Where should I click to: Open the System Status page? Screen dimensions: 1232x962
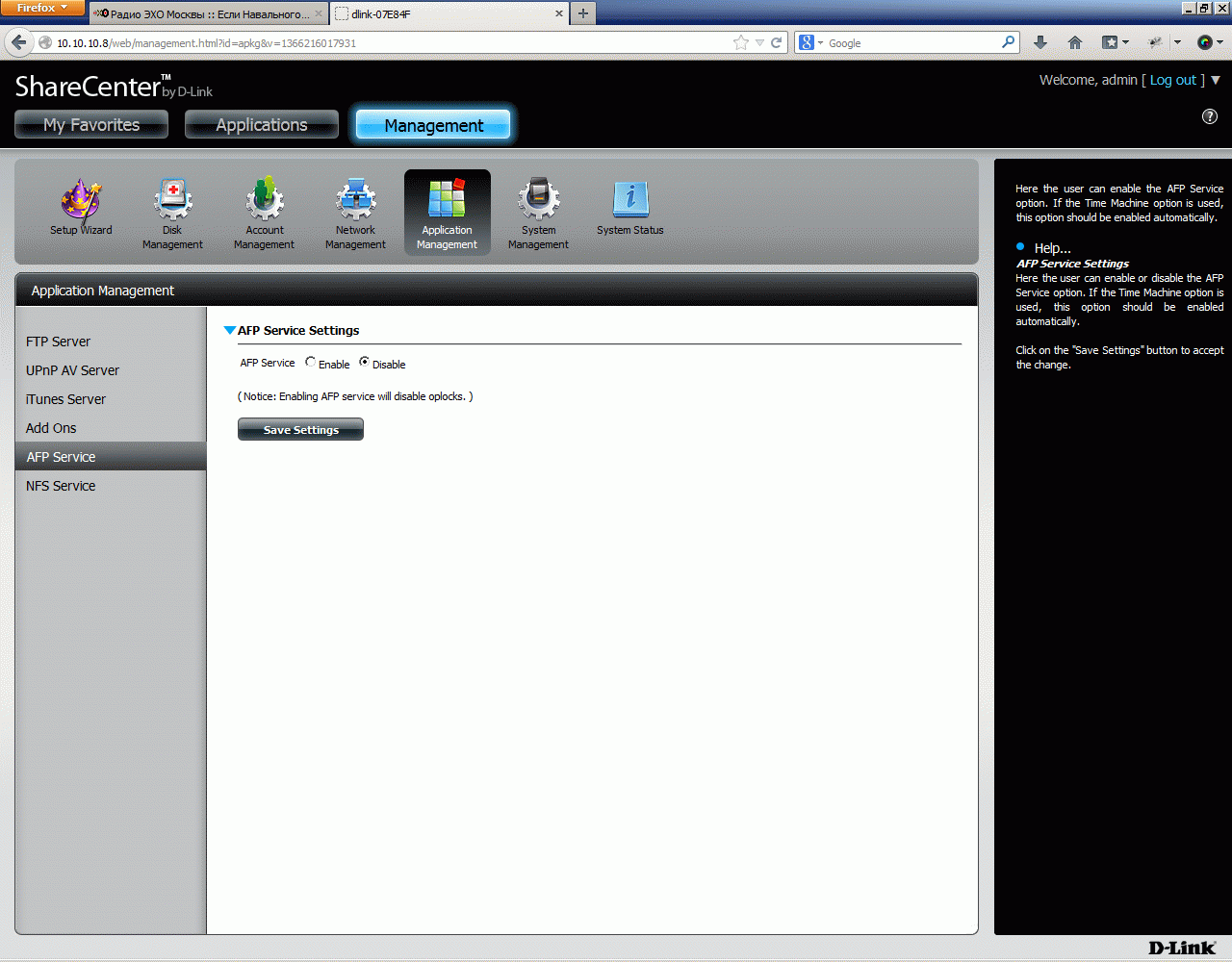click(x=630, y=208)
